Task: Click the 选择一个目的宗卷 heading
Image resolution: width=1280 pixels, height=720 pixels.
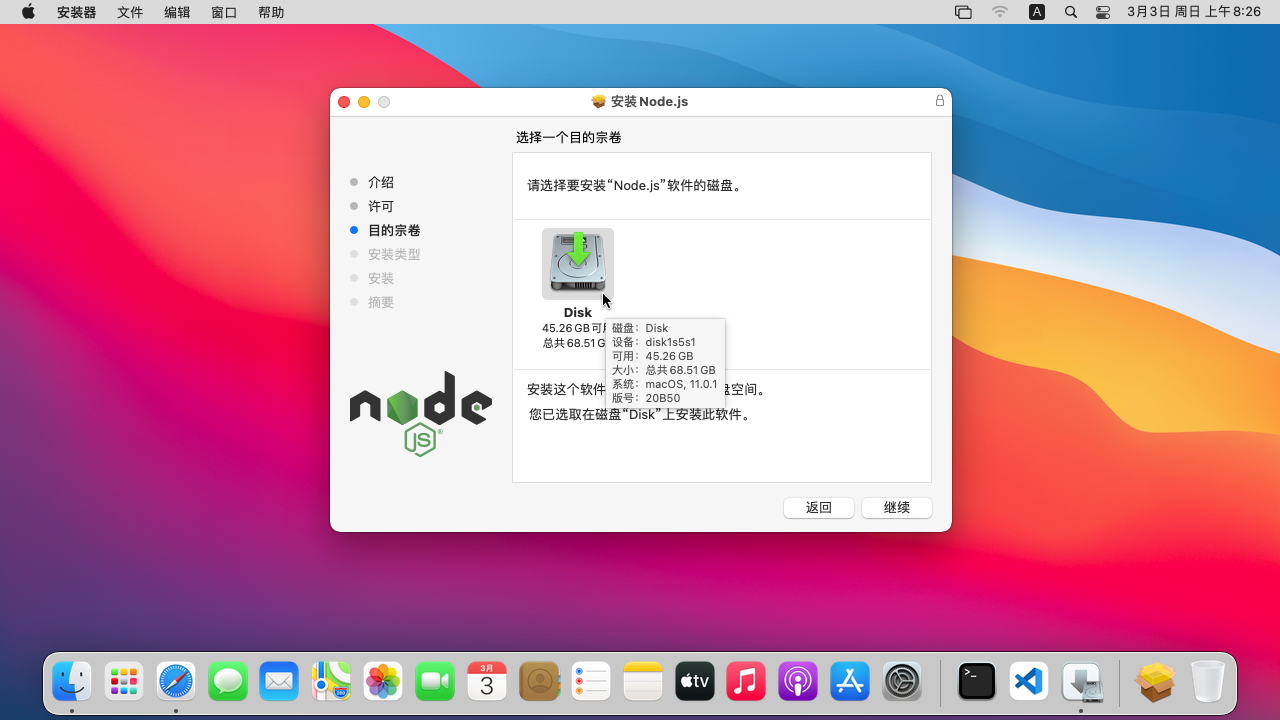Action: [x=569, y=137]
